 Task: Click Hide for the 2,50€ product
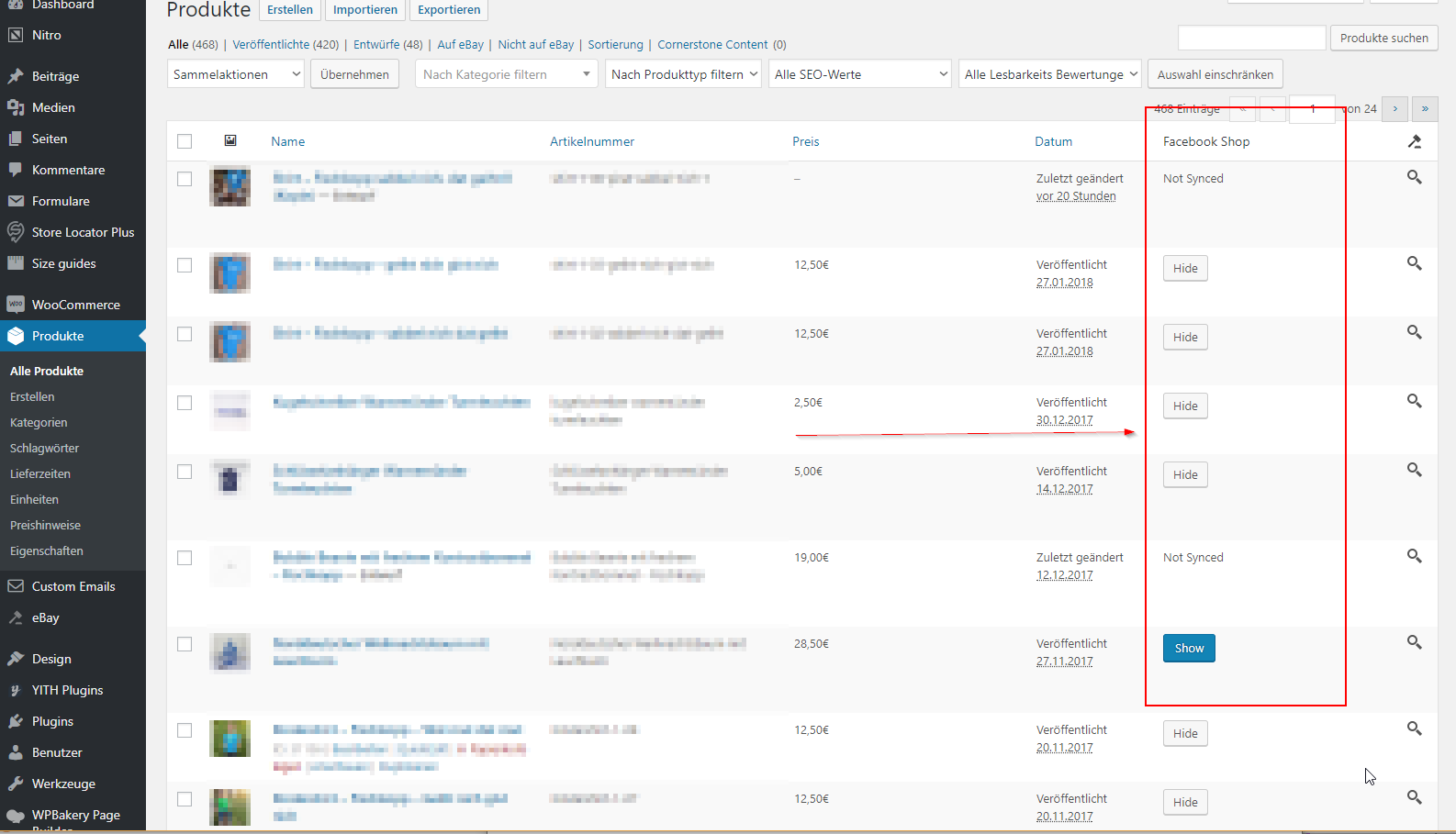1185,406
